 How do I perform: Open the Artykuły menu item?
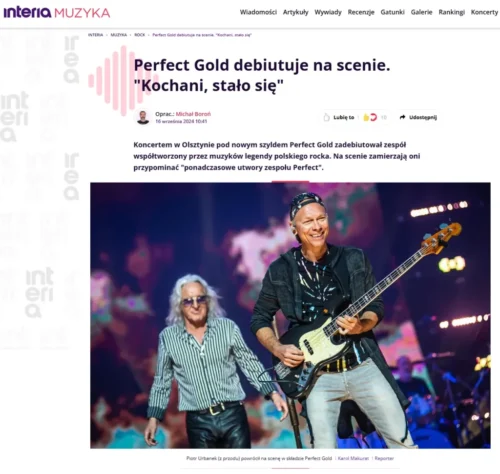pos(296,12)
